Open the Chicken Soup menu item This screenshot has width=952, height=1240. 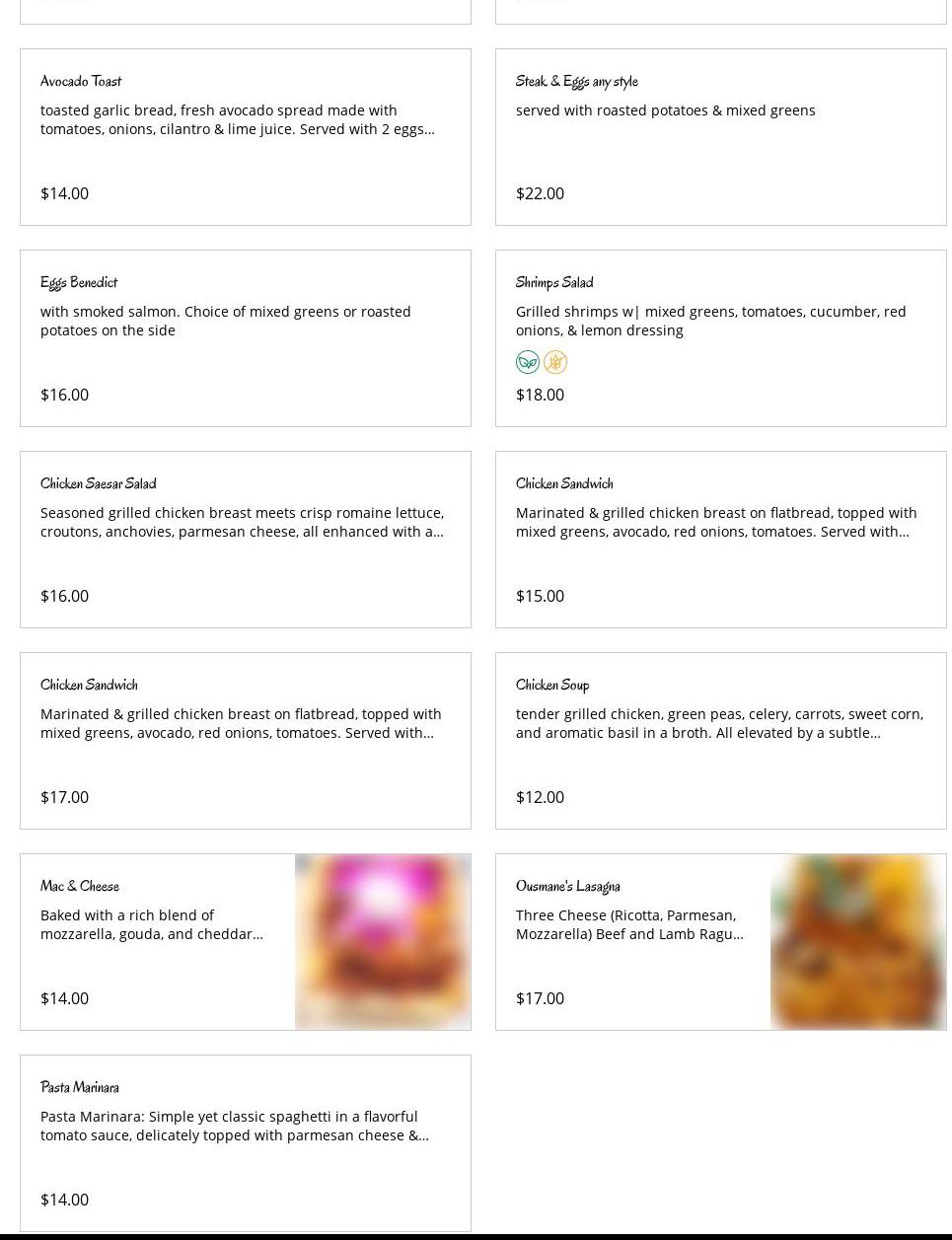(552, 685)
